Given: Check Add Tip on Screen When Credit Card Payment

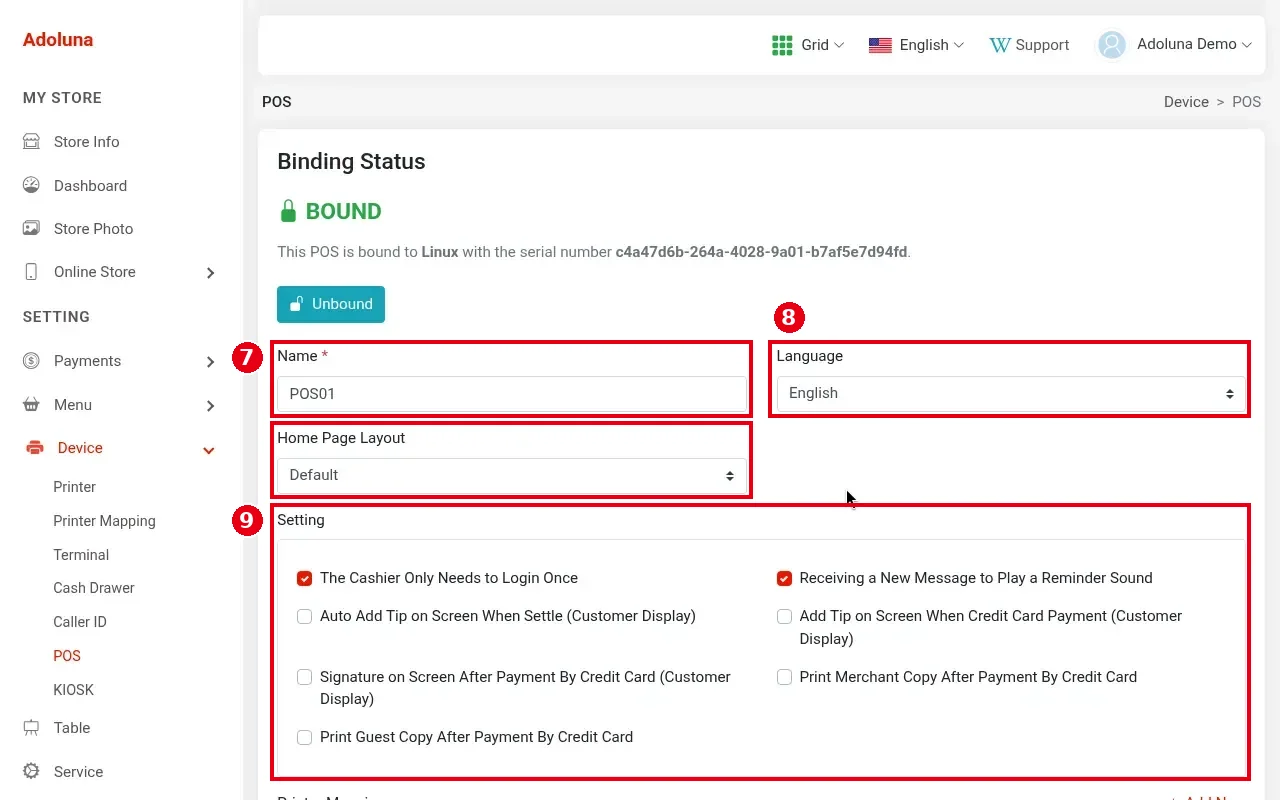Looking at the screenshot, I should click(x=785, y=616).
